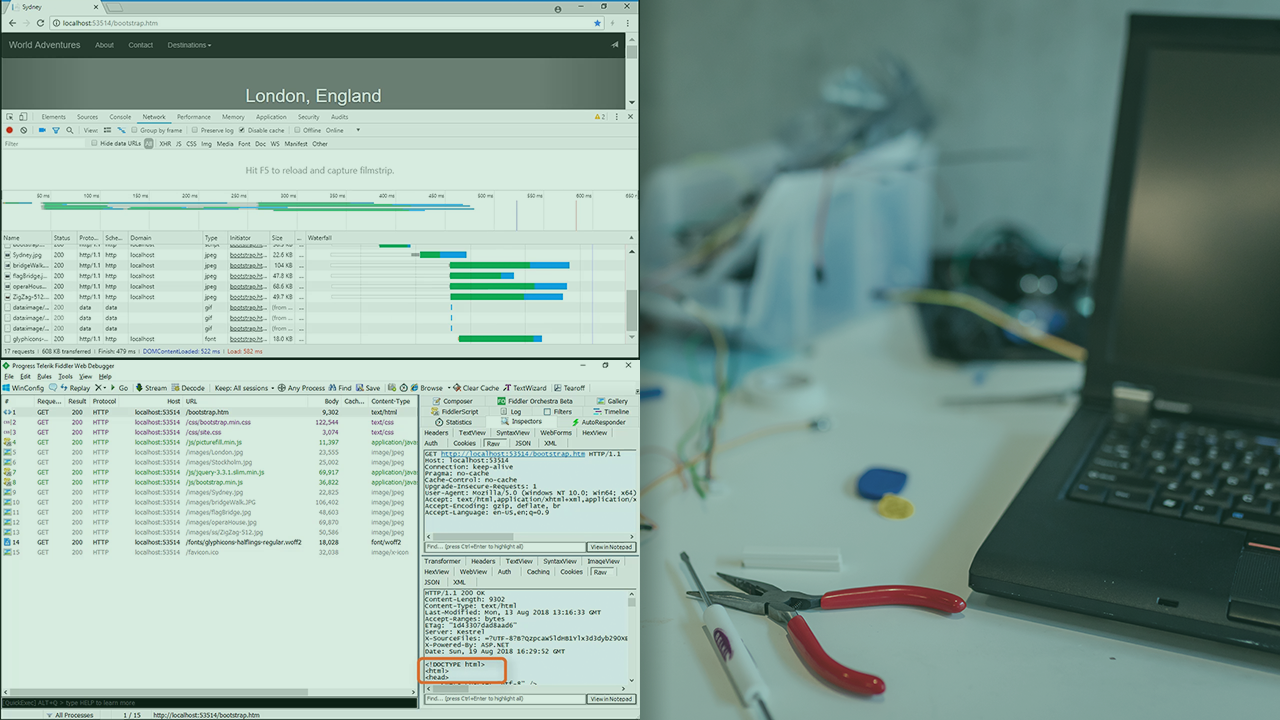Open the DevTools search magnifier
The width and height of the screenshot is (1280, 720).
point(70,130)
